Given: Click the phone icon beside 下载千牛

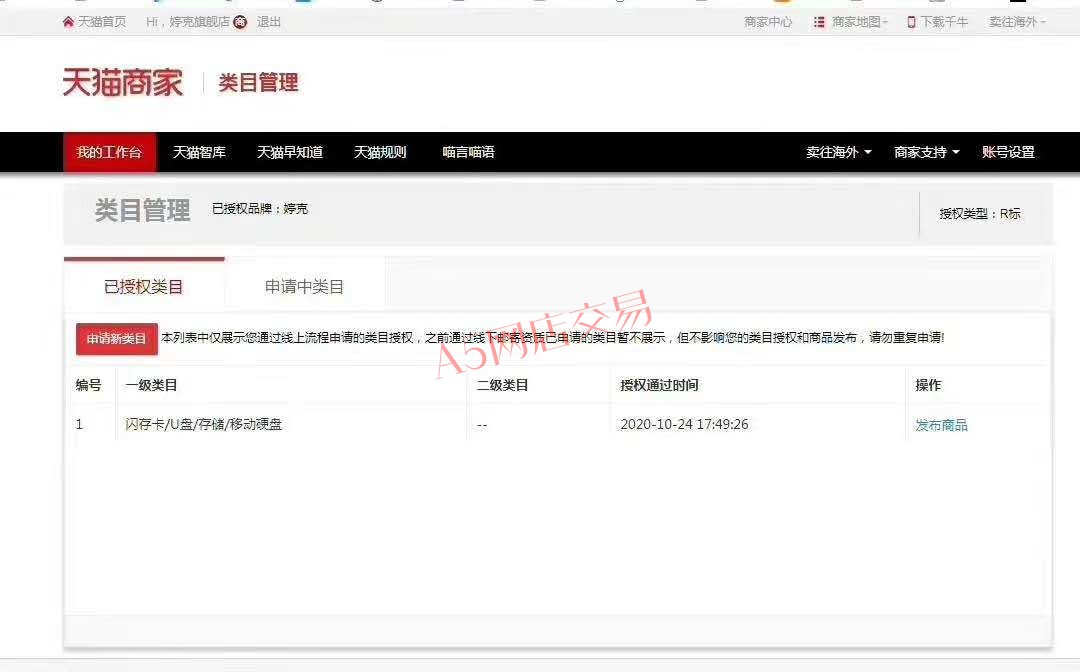Looking at the screenshot, I should 911,22.
